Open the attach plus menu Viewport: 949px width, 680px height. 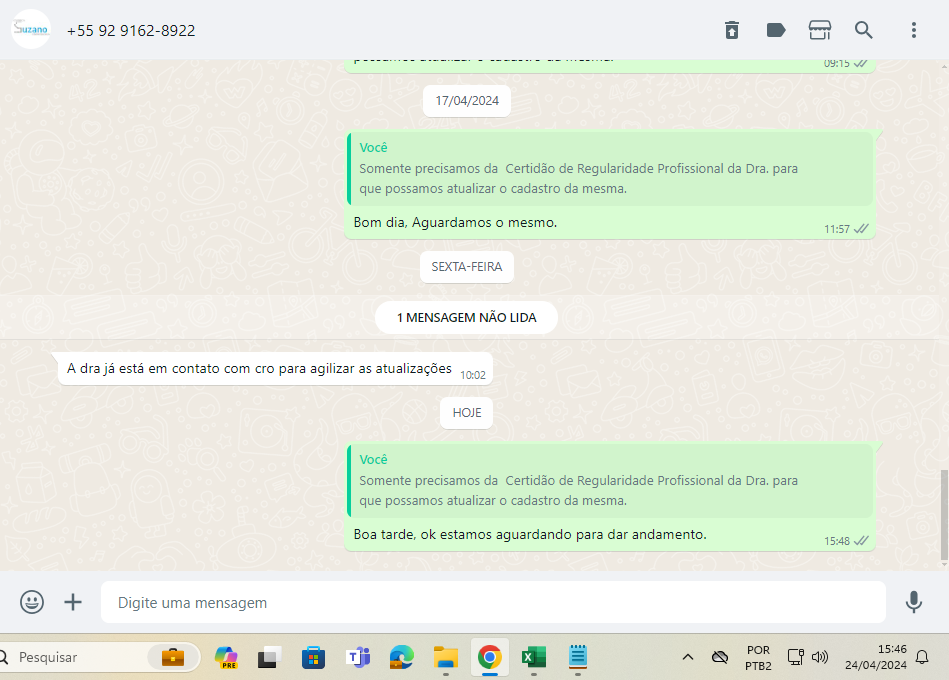(73, 602)
